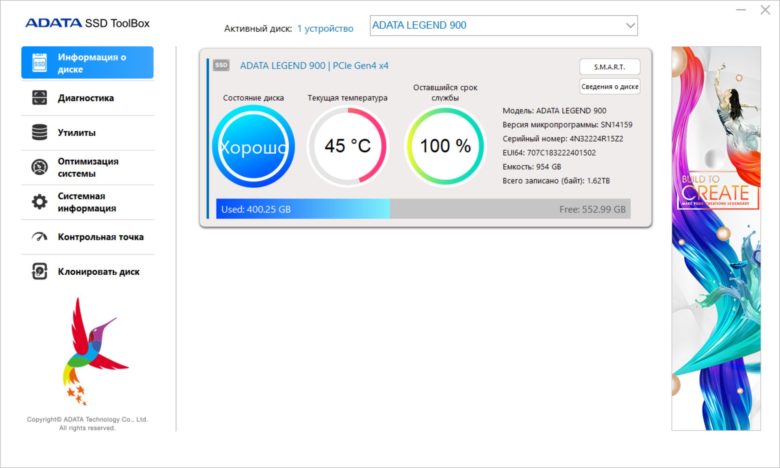Click the Серийный номер text line

point(563,139)
